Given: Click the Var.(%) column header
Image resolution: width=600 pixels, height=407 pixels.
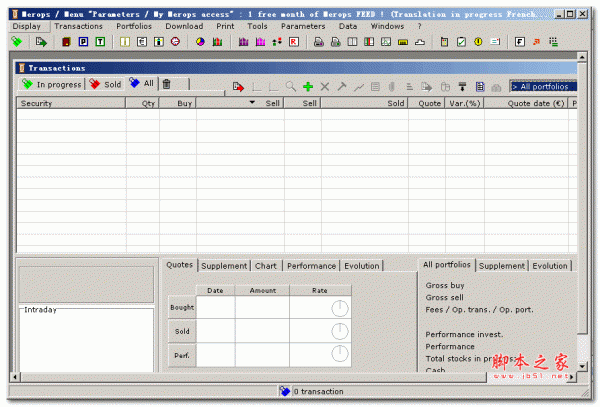Looking at the screenshot, I should [x=465, y=103].
